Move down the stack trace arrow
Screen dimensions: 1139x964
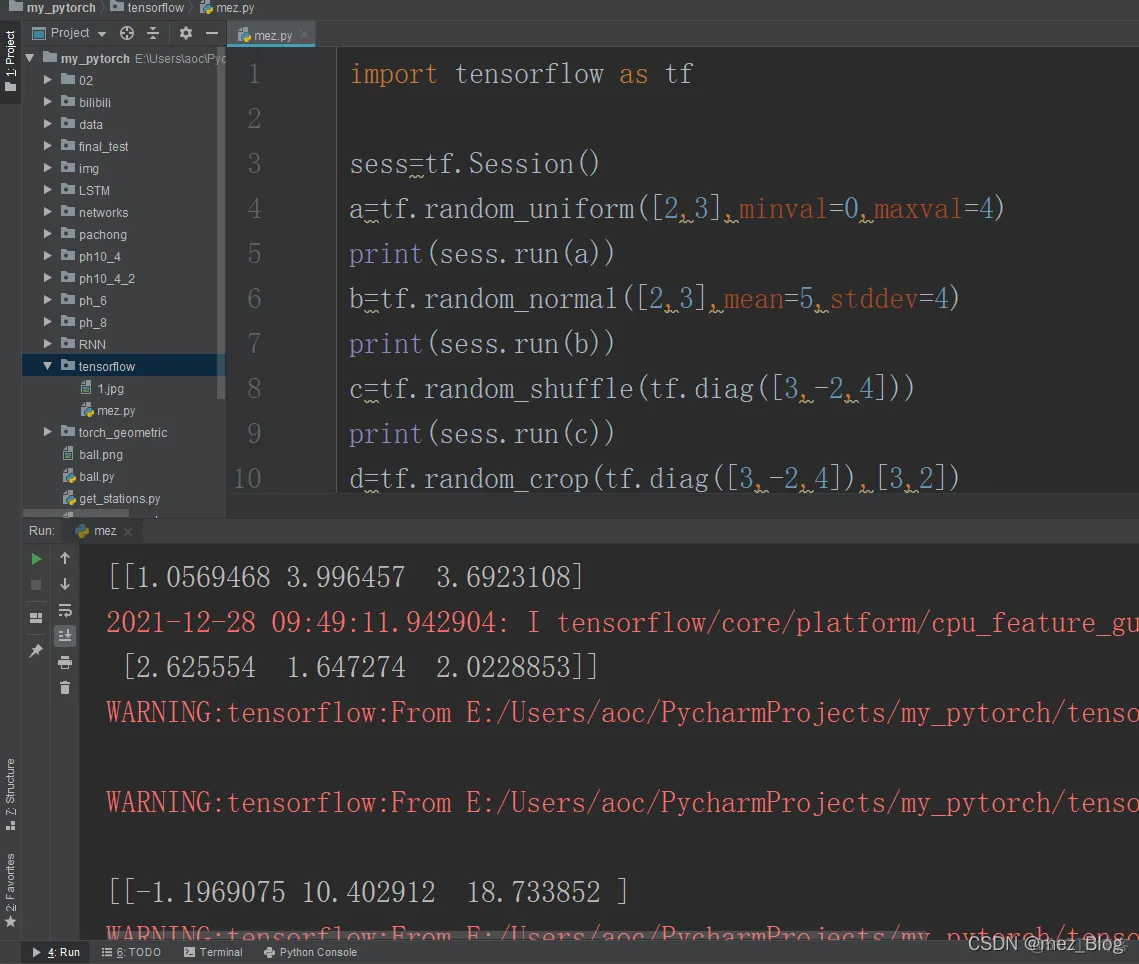point(65,584)
